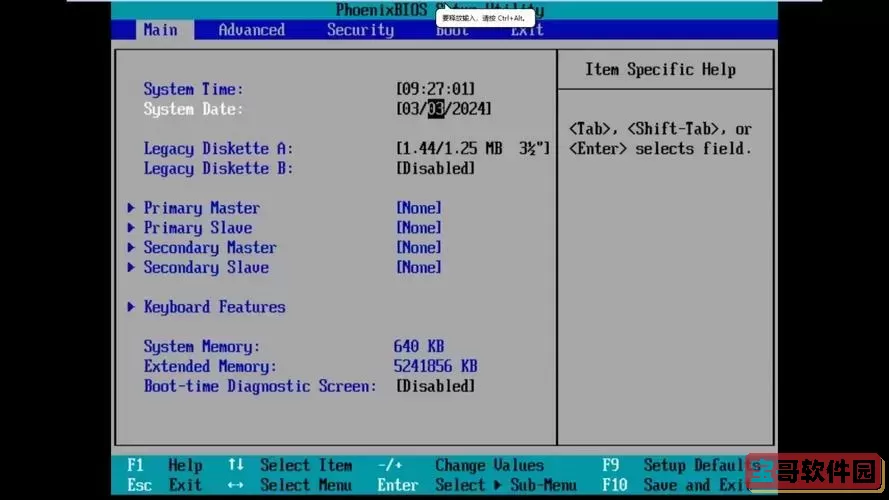Expand the Secondary Slave submenu arrow
Image resolution: width=889 pixels, height=500 pixels.
point(131,268)
